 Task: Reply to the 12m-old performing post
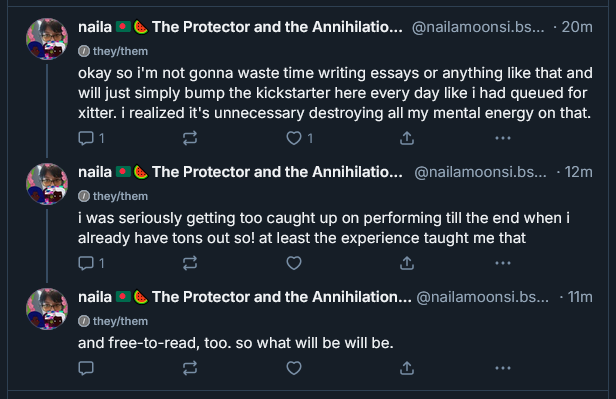(91, 263)
